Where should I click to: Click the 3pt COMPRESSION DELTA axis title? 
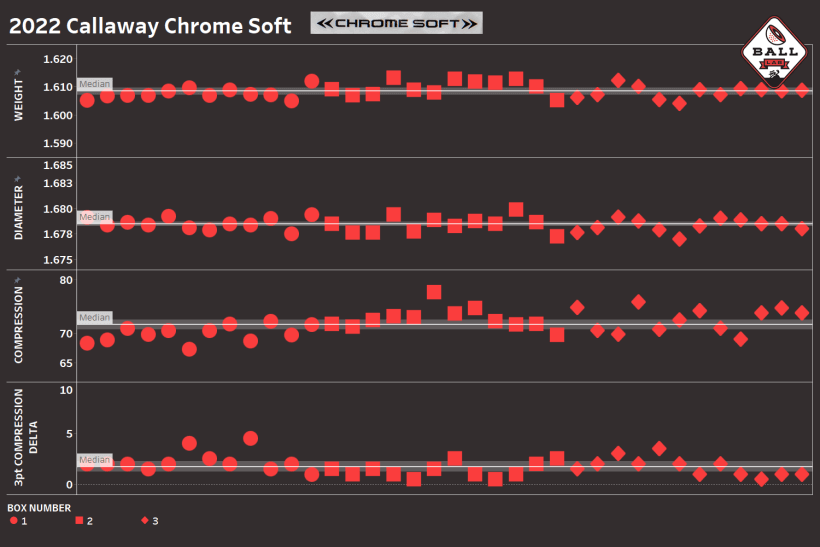pyautogui.click(x=25, y=438)
